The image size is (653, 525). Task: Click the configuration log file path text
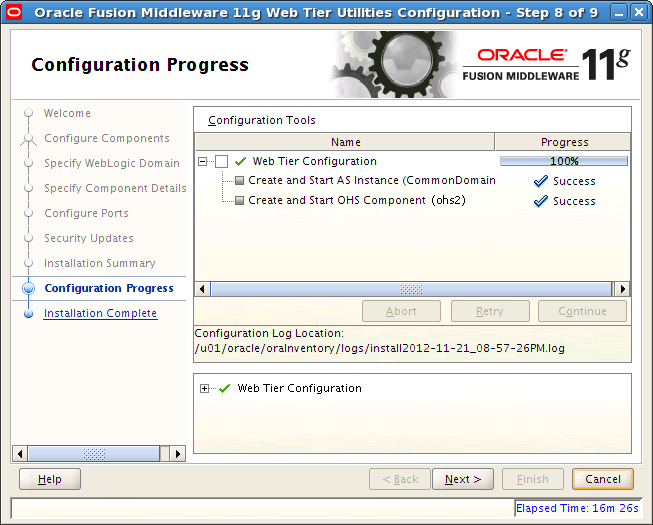pos(379,348)
